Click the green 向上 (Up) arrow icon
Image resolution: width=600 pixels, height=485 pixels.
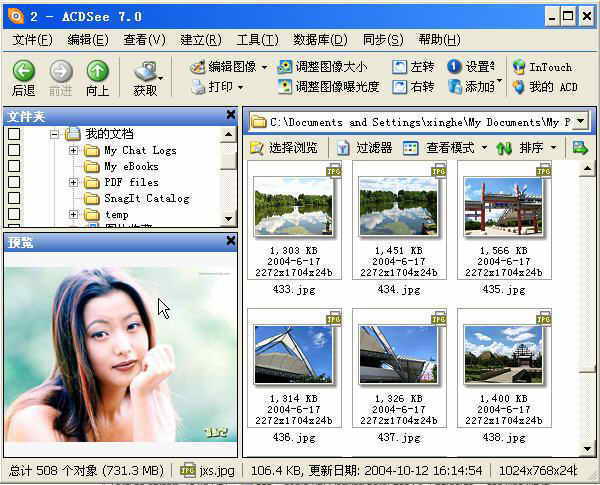pos(97,70)
